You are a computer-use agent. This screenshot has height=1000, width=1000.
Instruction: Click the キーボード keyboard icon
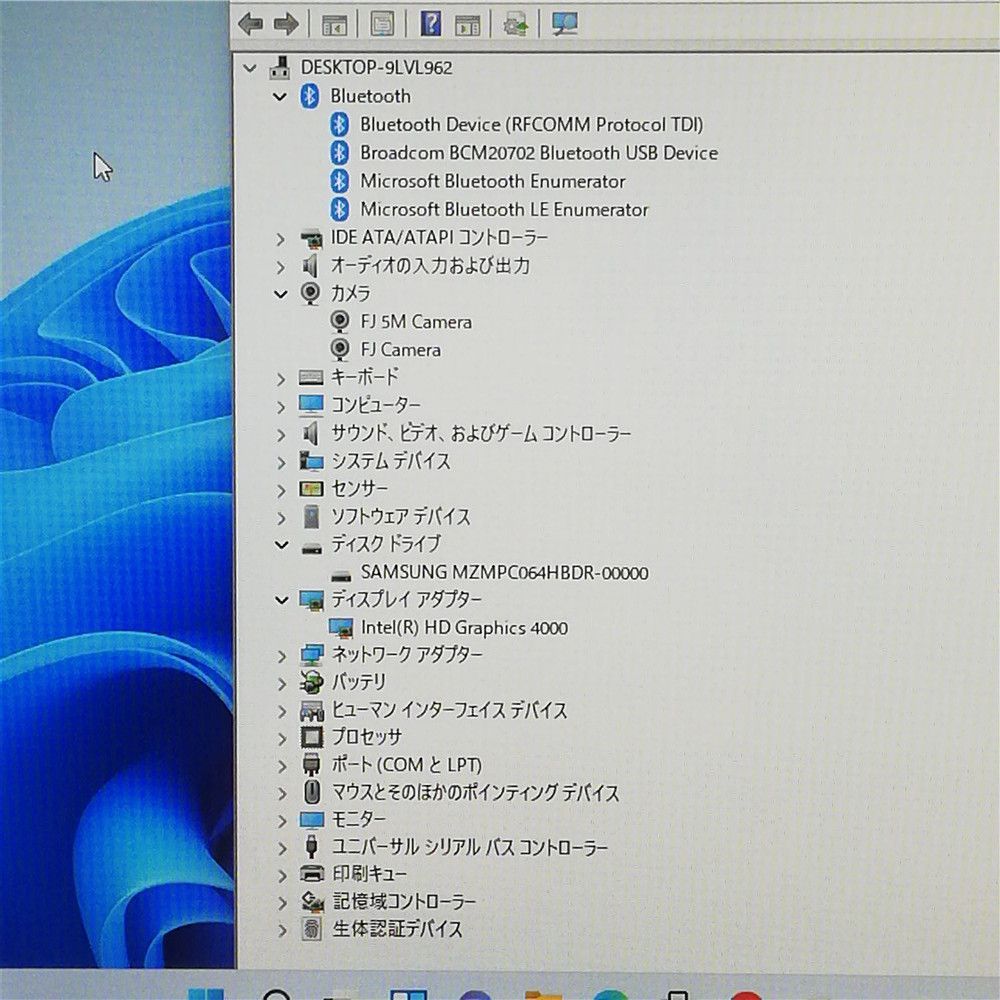click(311, 378)
